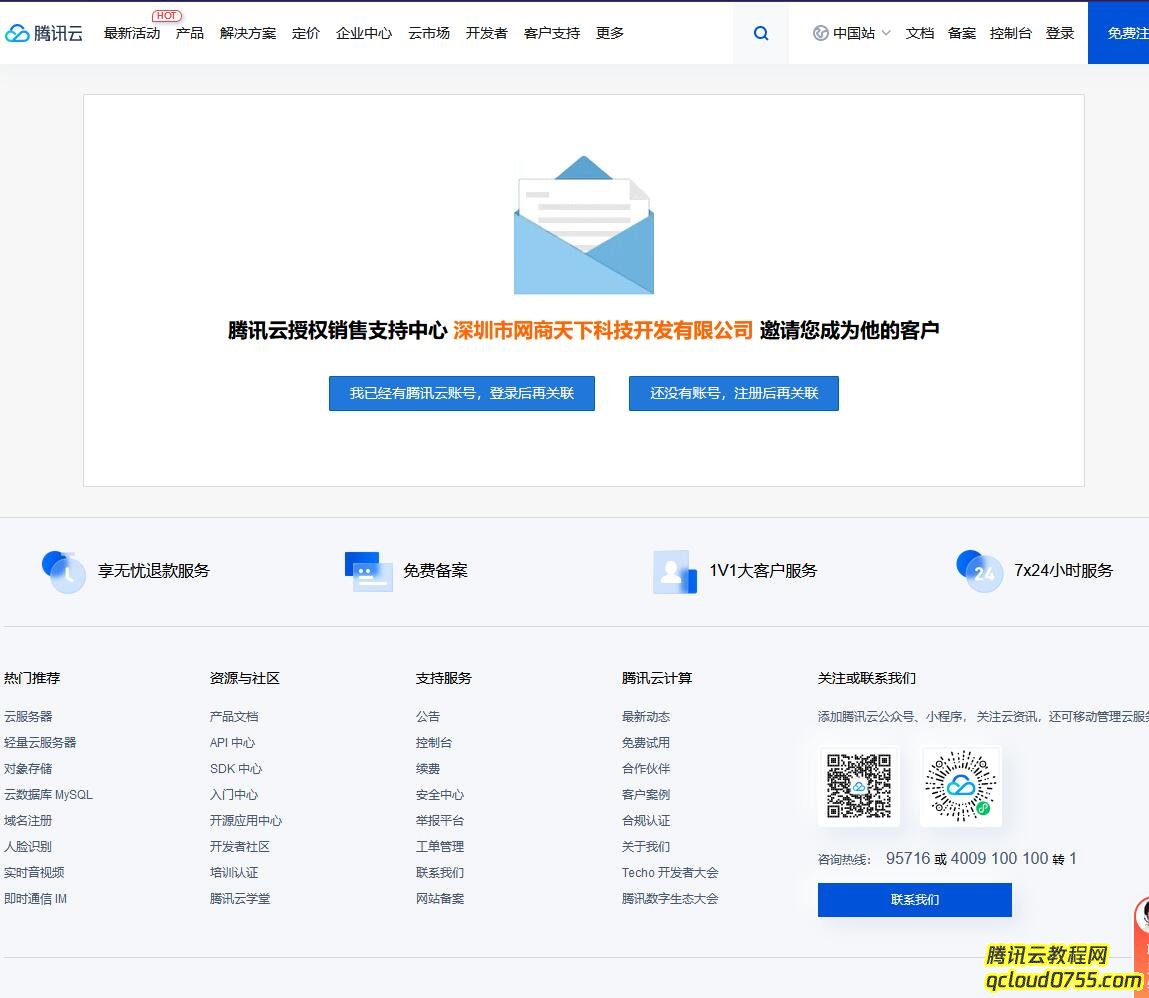
Task: Open 云市场 menu
Action: click(x=429, y=33)
